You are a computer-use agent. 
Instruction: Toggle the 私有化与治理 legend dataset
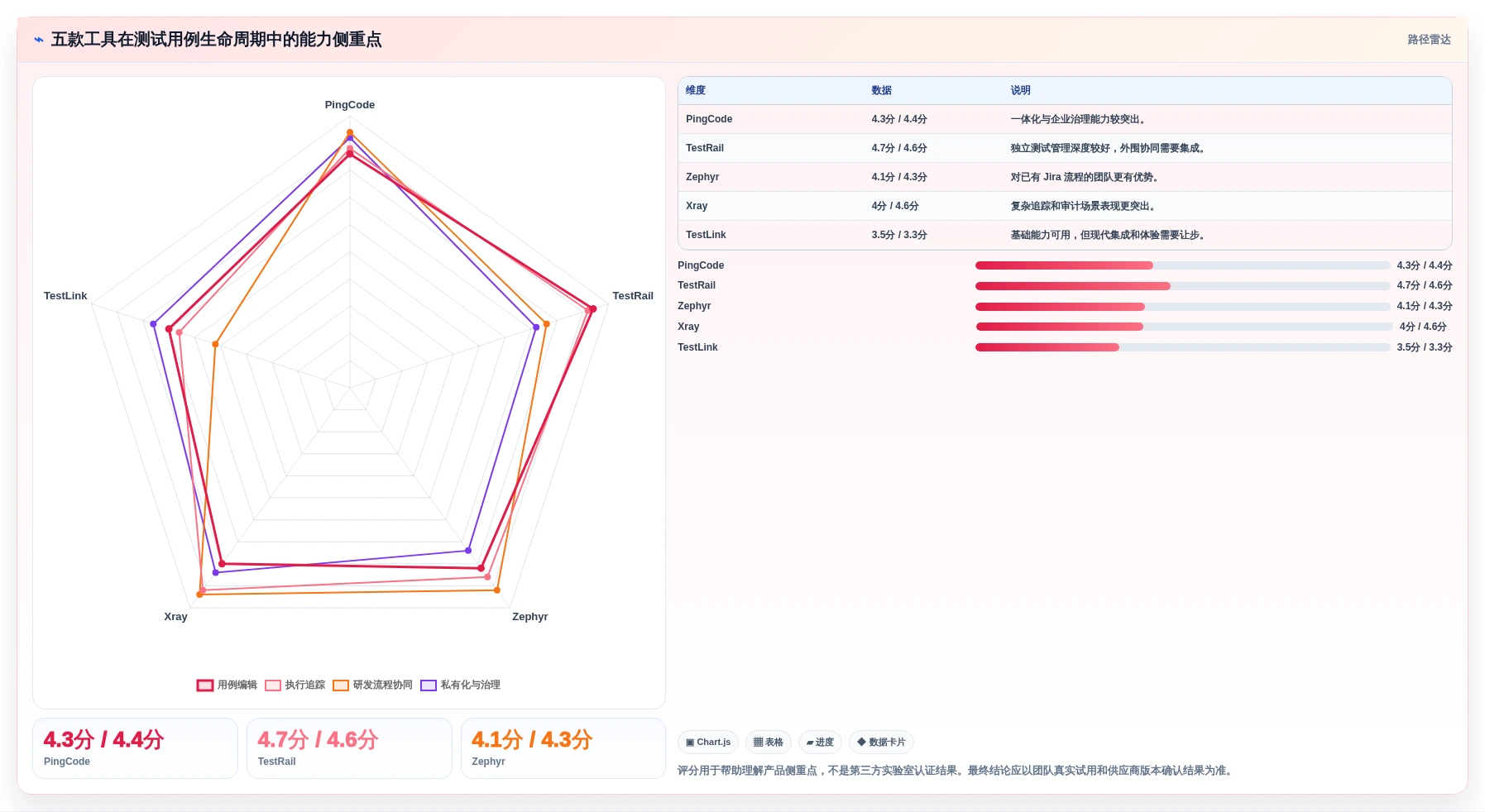point(460,685)
